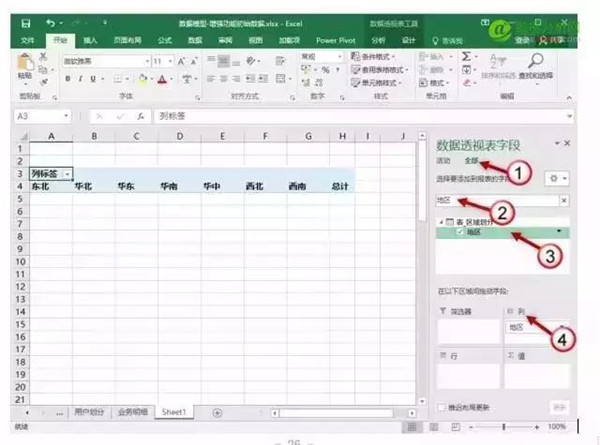
Task: Select the Page Break Preview icon in status bar
Action: coord(455,427)
